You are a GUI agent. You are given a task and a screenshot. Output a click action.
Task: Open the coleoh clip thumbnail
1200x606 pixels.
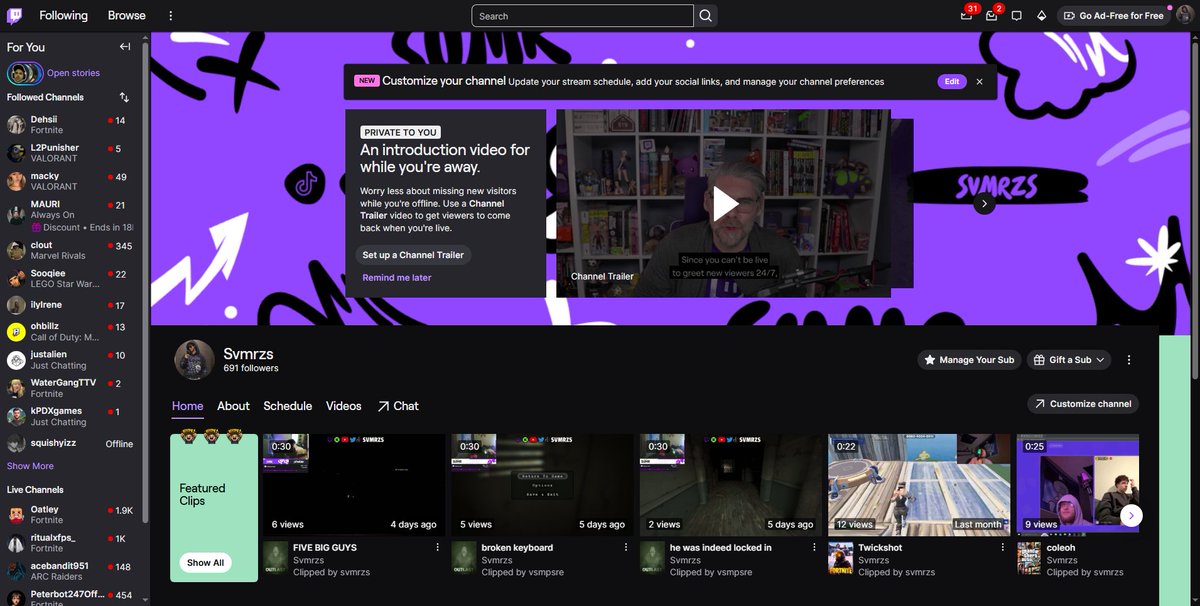[1080, 485]
